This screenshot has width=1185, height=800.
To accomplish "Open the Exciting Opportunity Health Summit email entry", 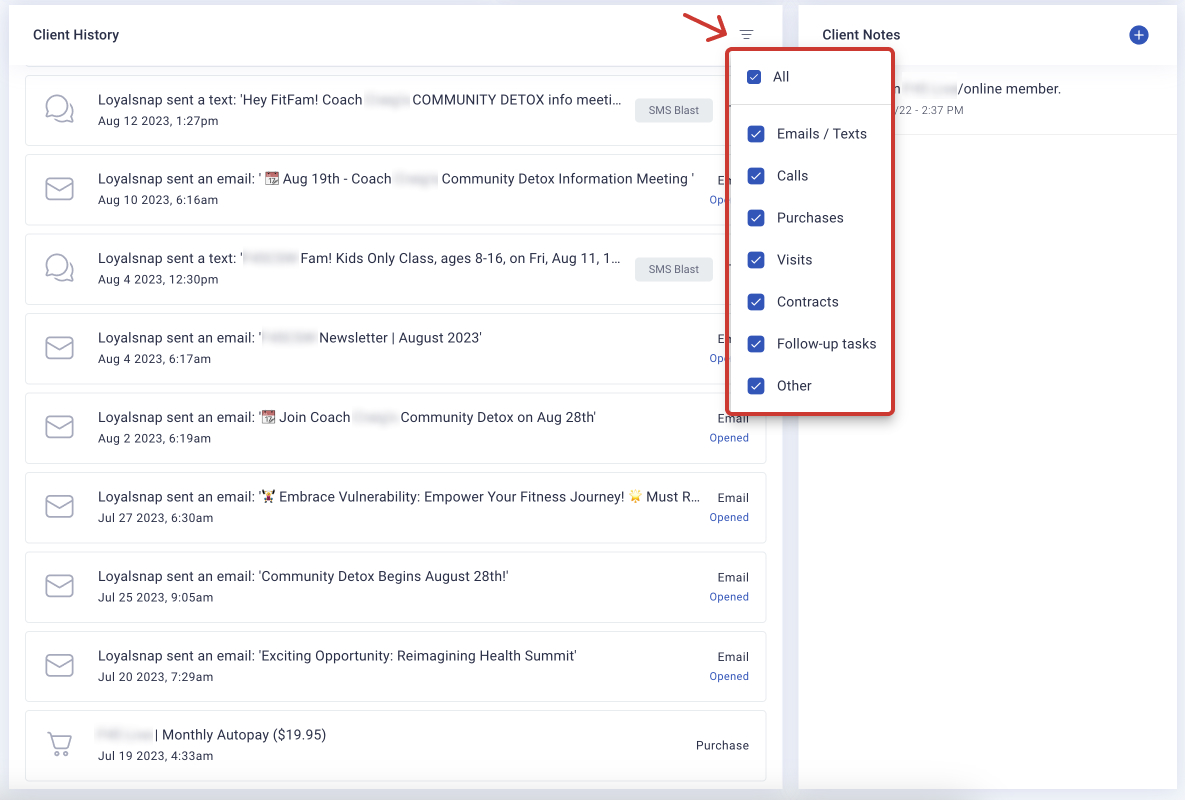I will click(337, 656).
